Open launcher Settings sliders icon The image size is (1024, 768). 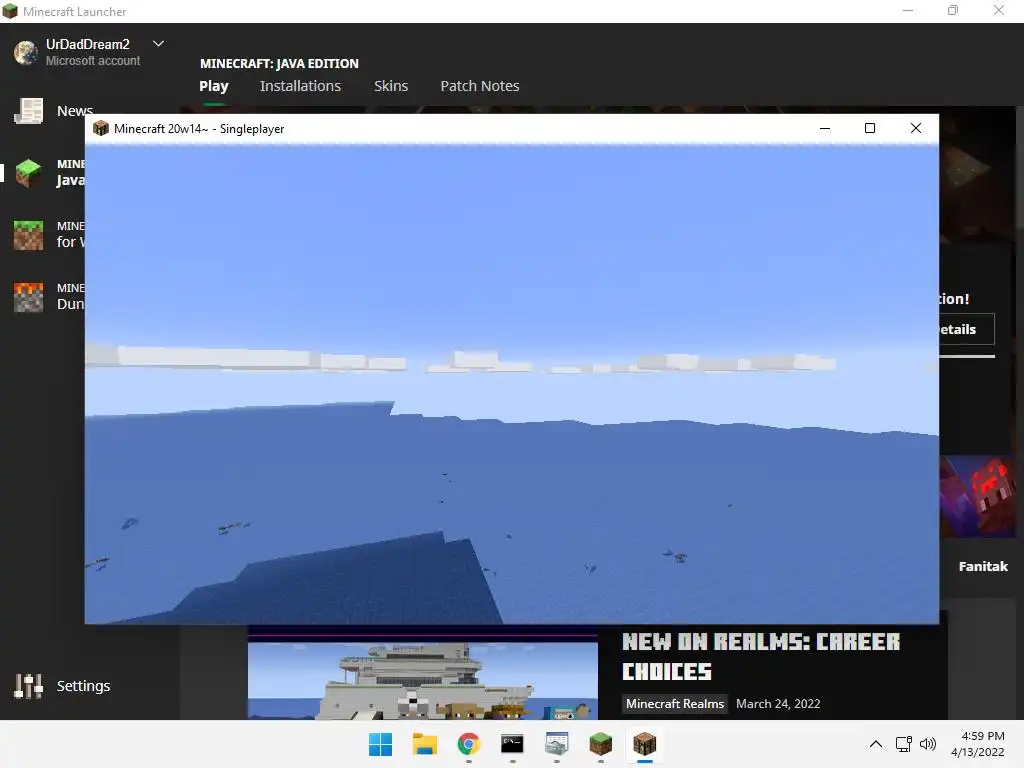(x=29, y=686)
